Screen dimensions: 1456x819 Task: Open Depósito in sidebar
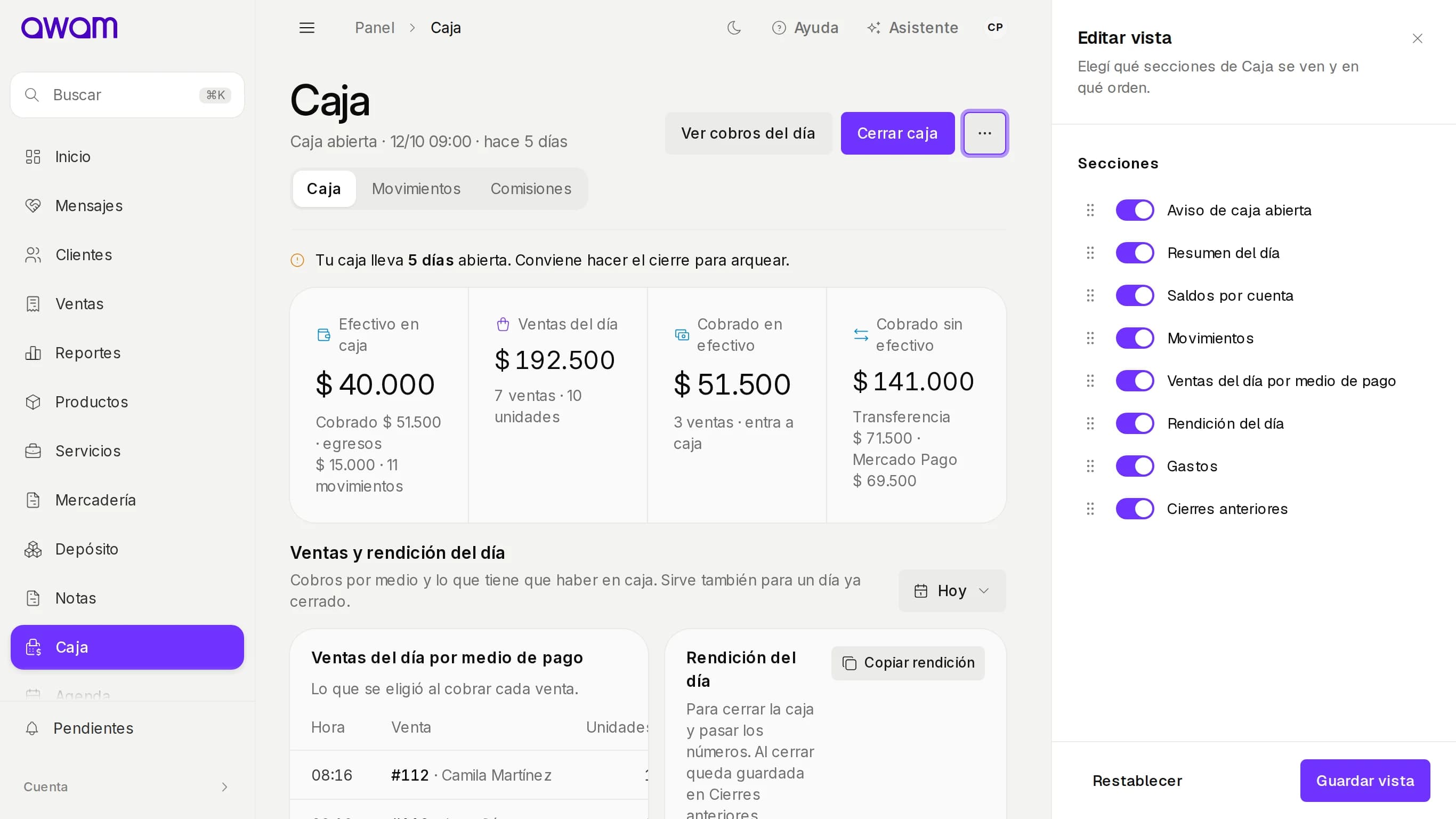[127, 549]
